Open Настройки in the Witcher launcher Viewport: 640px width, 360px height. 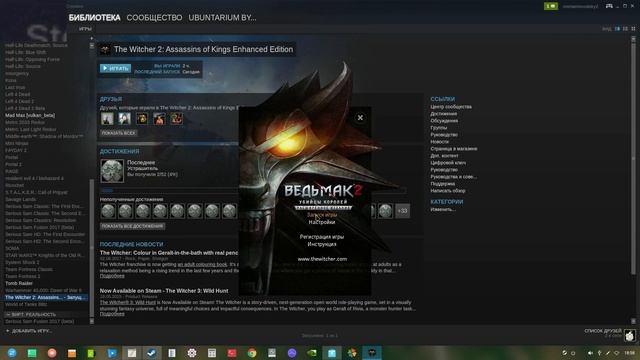click(322, 222)
